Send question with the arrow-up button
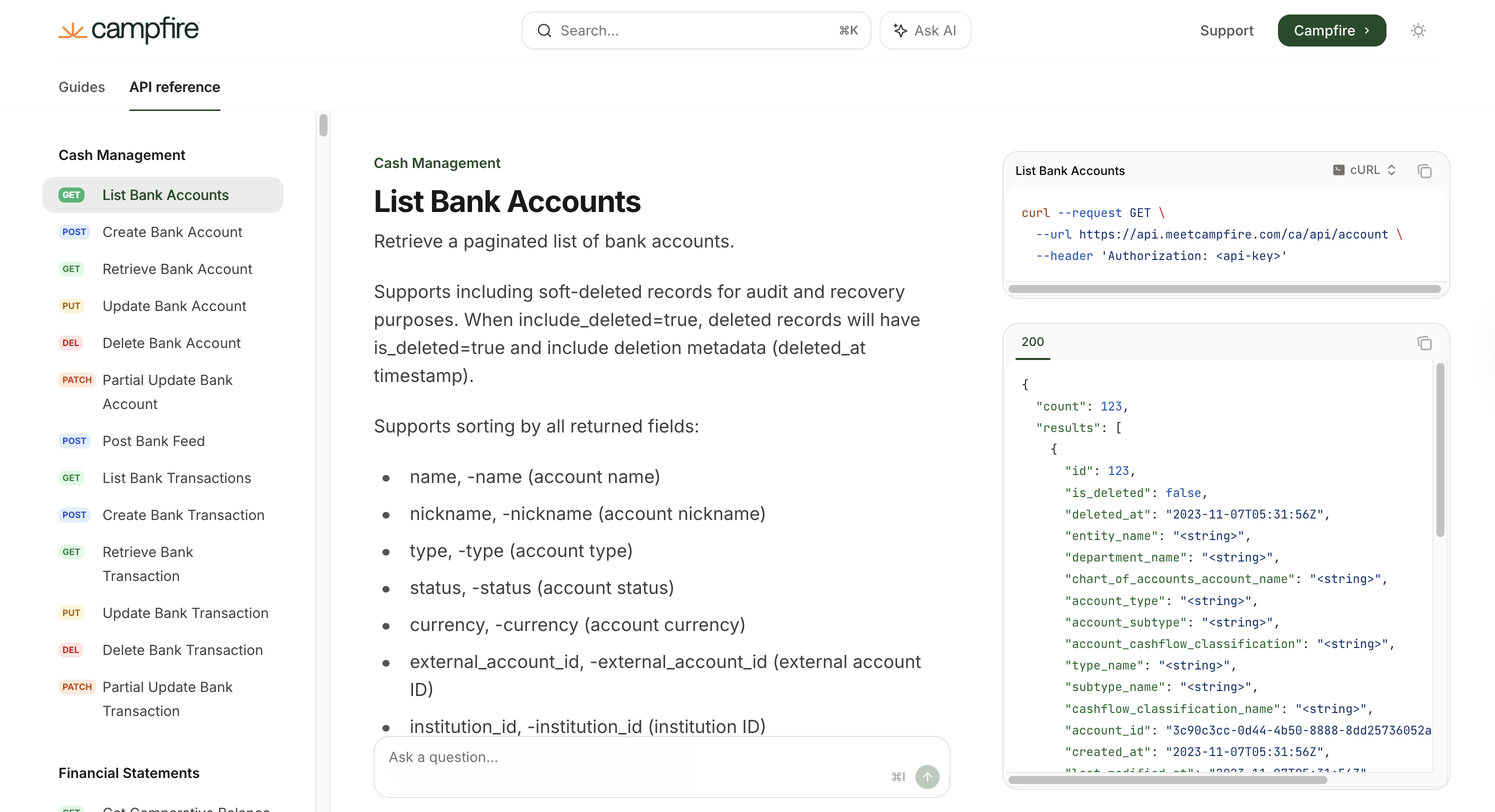Screen dimensions: 1495x812 [x=927, y=776]
